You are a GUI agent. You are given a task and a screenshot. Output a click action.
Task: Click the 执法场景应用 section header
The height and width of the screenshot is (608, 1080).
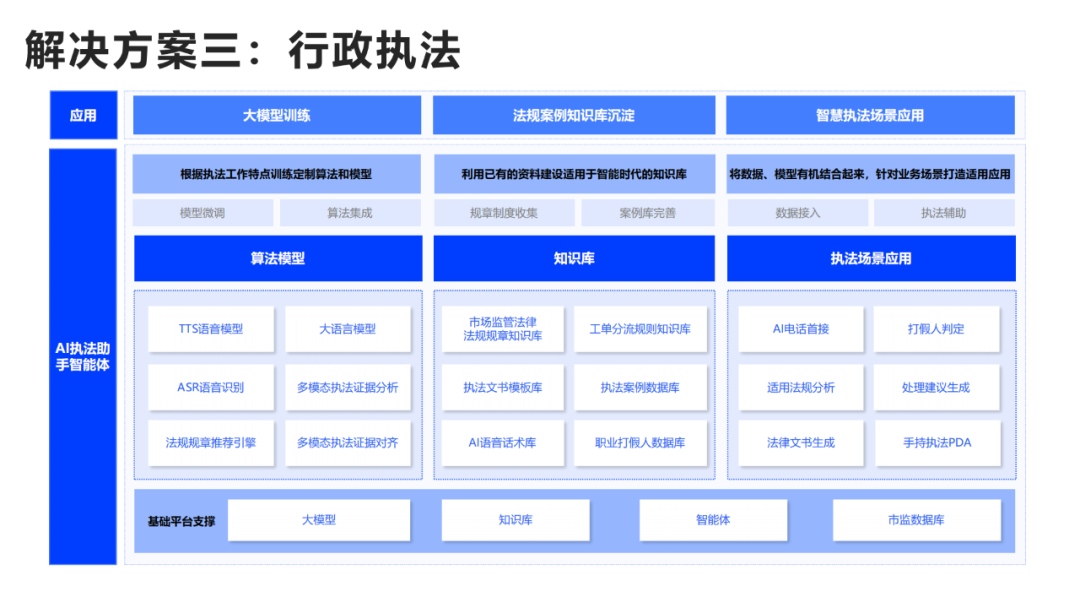(871, 258)
